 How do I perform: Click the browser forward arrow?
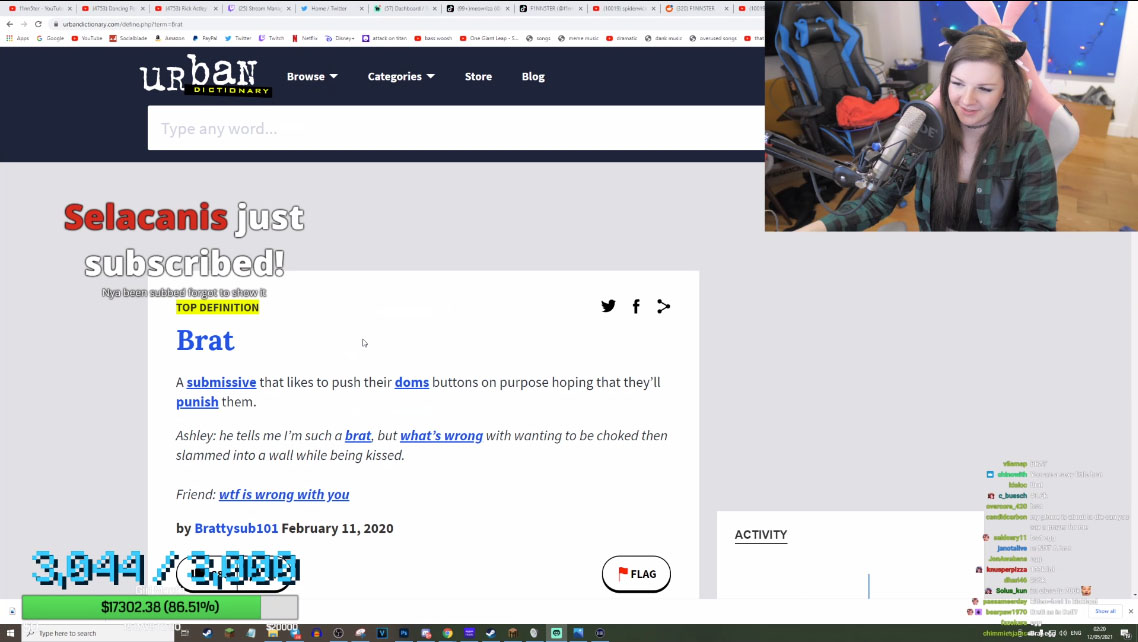[x=24, y=24]
